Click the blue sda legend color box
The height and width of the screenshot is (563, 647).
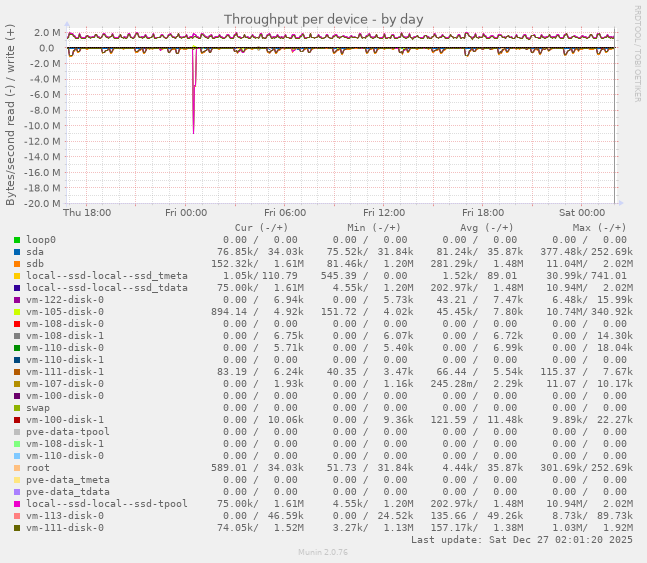(17, 252)
